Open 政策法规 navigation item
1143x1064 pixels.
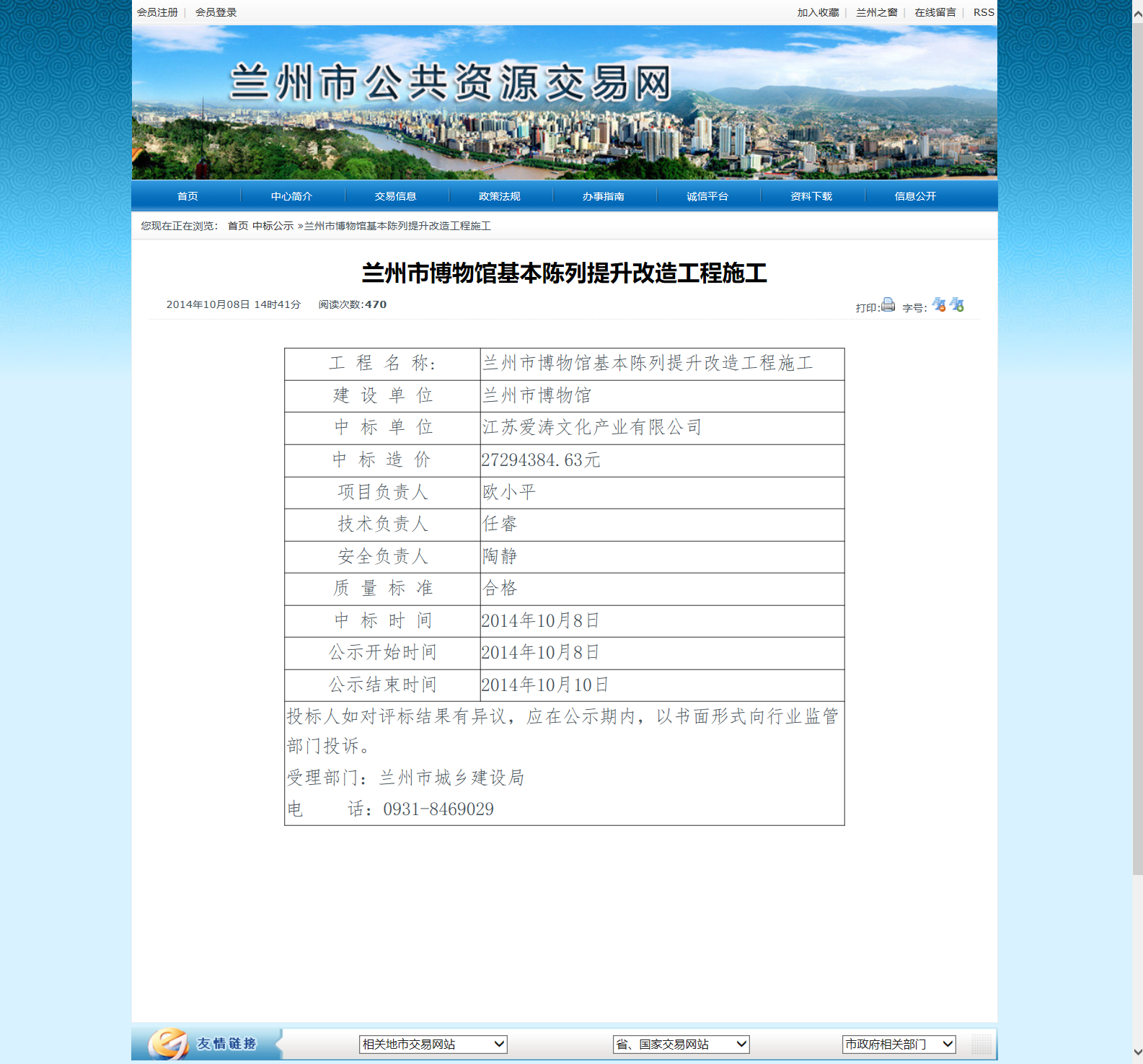pos(499,196)
